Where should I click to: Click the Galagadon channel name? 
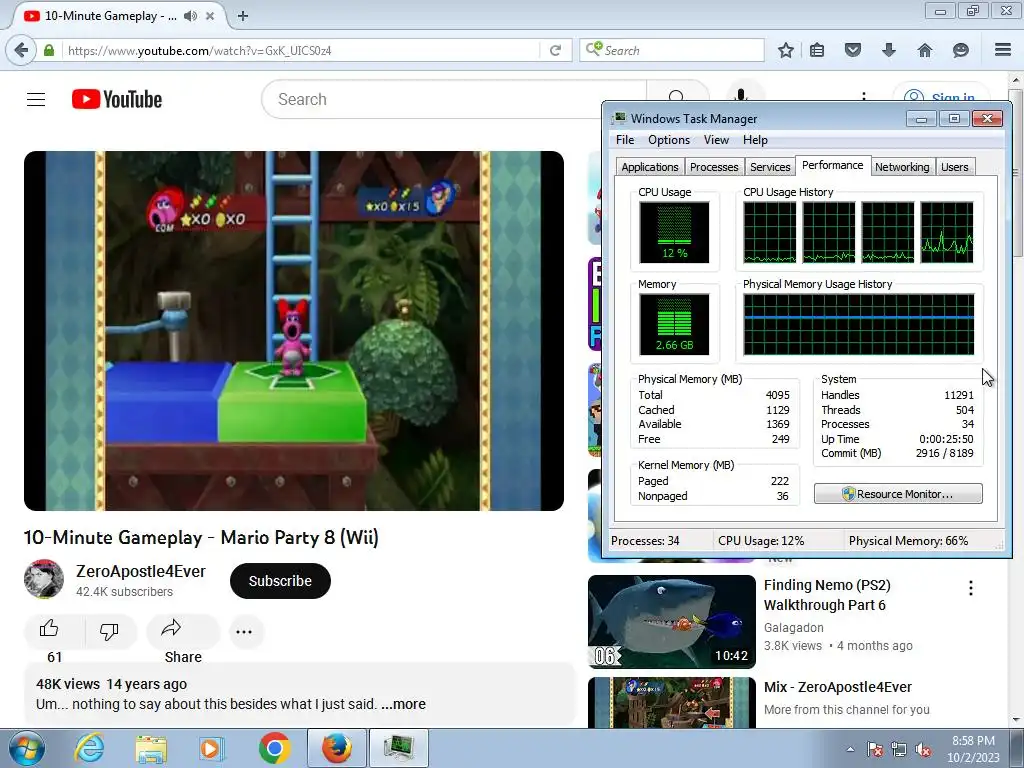pyautogui.click(x=793, y=628)
